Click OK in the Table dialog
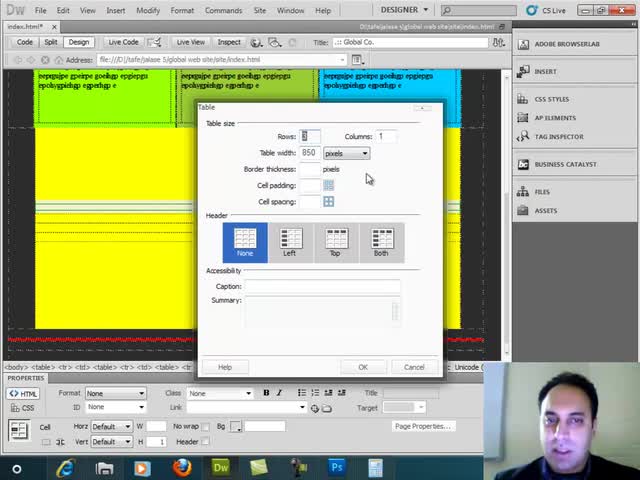 (363, 367)
